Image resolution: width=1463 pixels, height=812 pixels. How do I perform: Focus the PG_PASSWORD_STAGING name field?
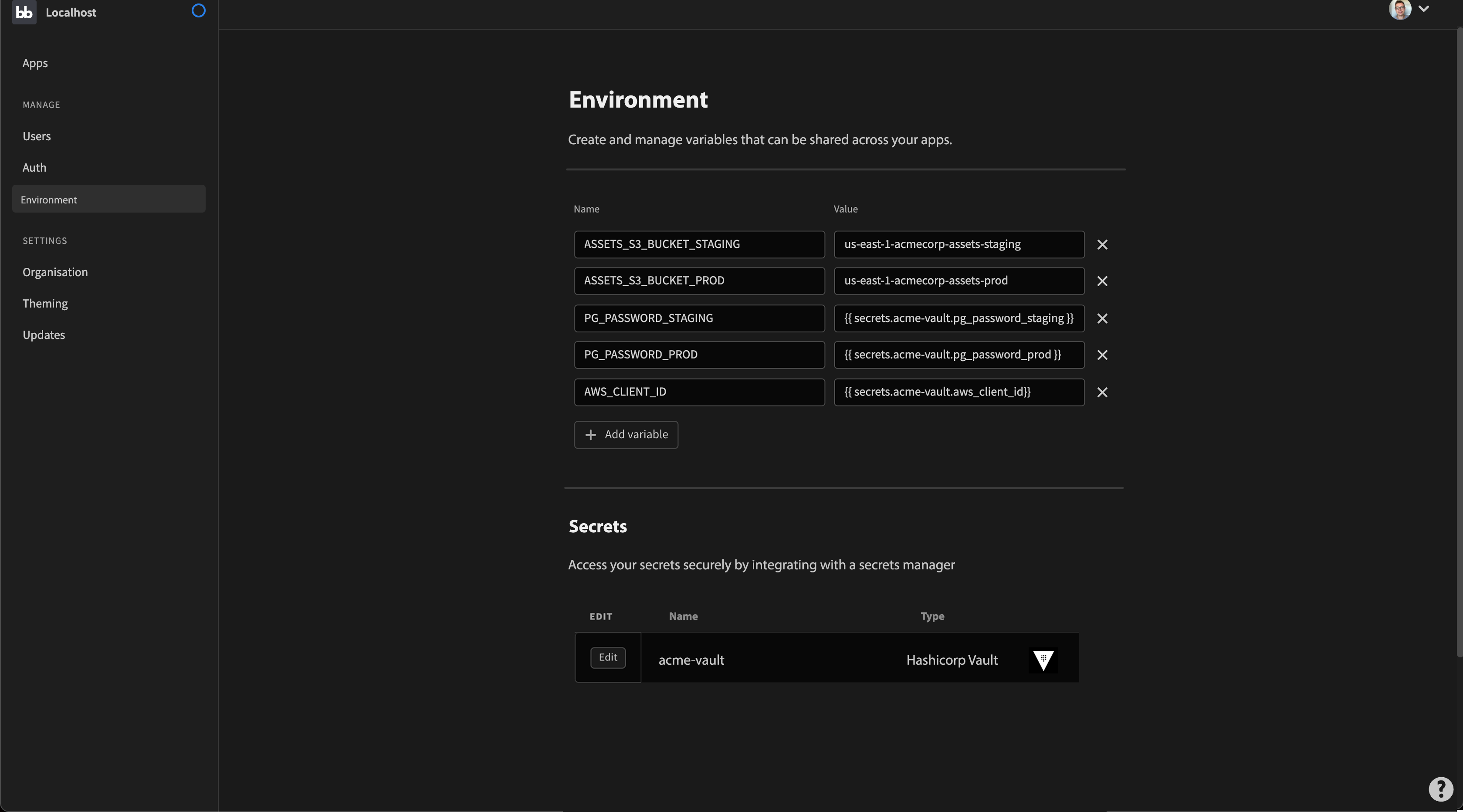click(x=699, y=318)
